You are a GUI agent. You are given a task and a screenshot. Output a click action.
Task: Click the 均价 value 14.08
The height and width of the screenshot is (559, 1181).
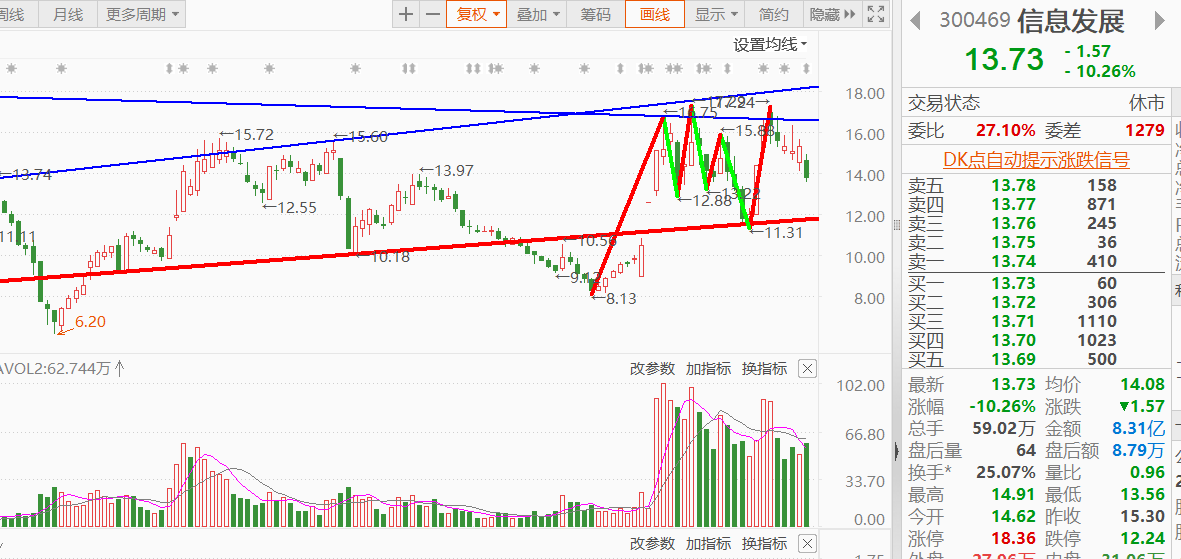pos(1143,386)
